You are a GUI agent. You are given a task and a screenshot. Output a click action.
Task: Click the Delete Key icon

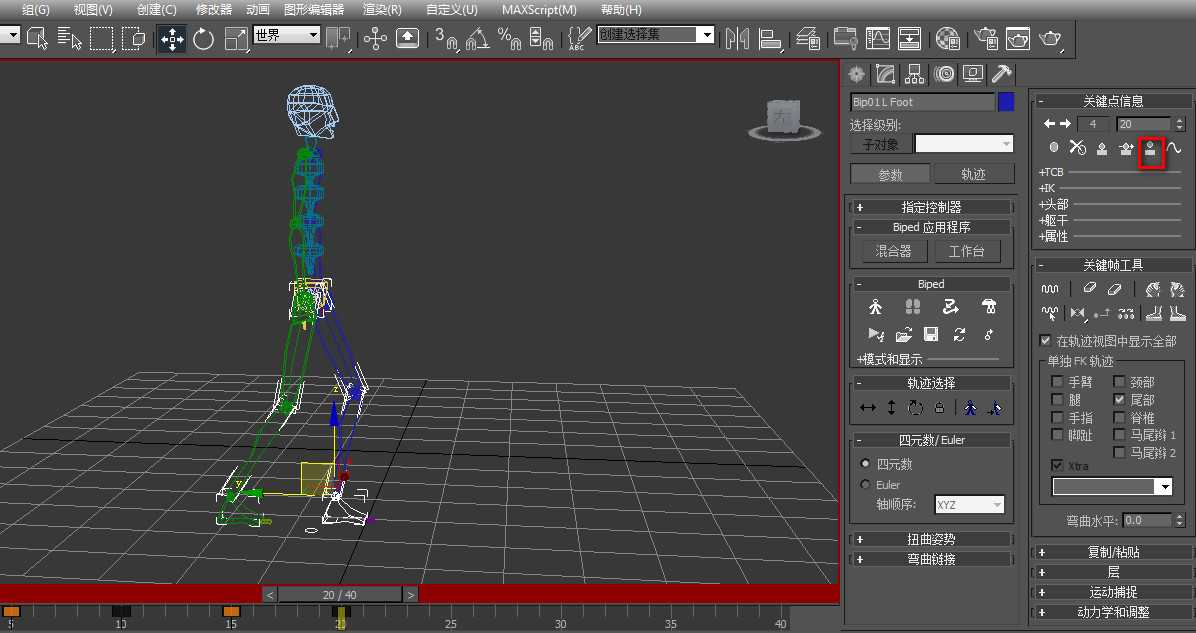click(x=1077, y=147)
